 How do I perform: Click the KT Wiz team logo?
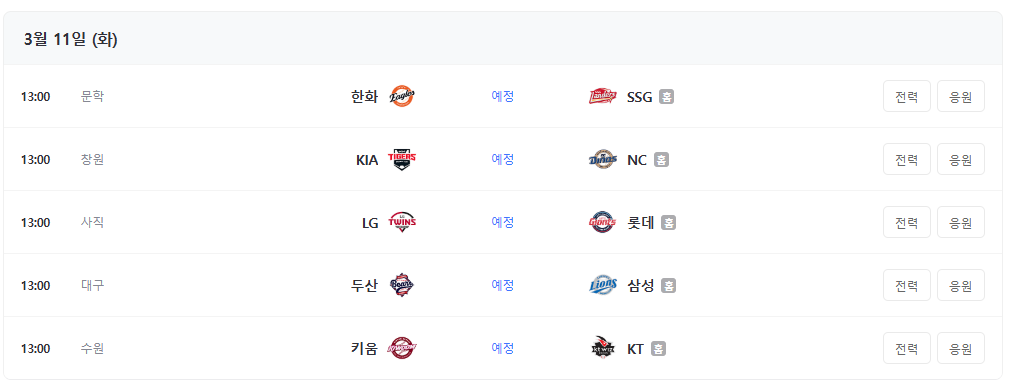click(x=603, y=348)
